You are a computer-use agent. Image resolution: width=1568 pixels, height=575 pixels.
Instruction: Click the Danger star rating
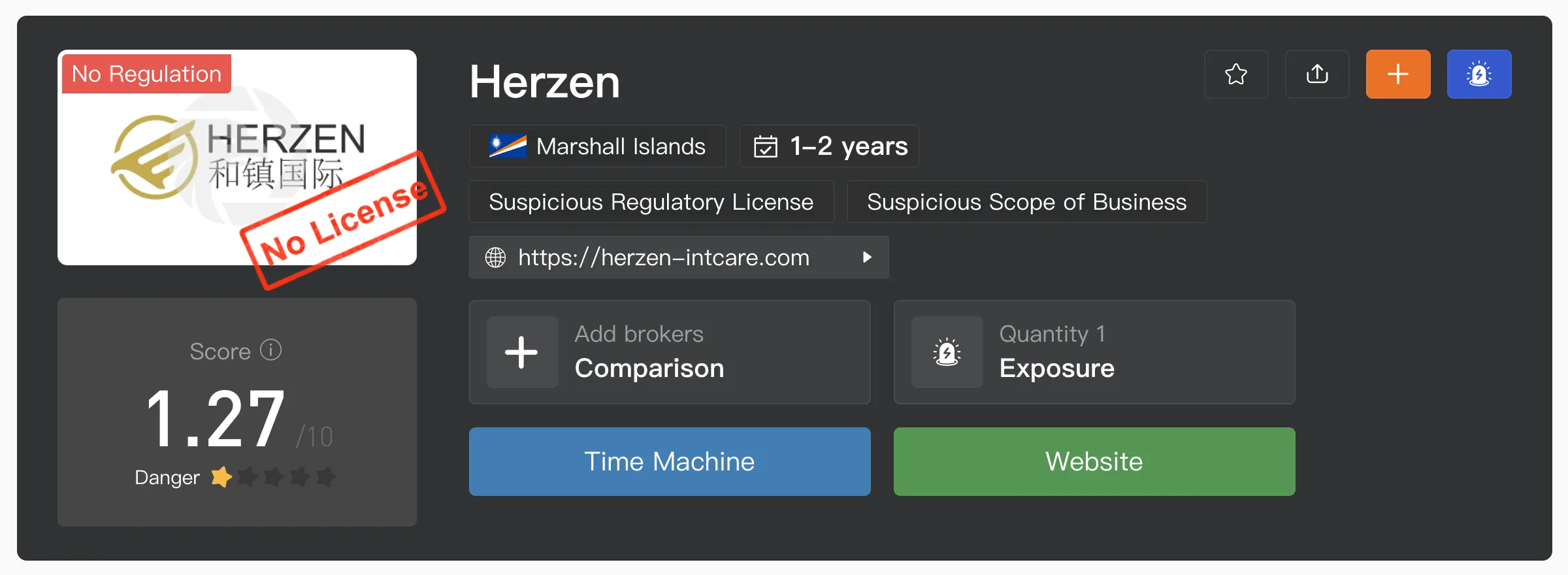[x=274, y=477]
